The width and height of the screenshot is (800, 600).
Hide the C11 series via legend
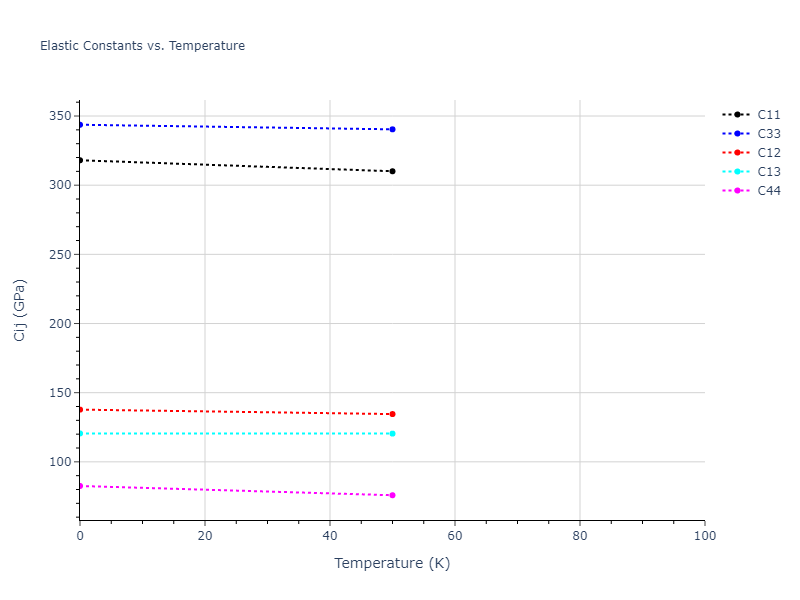tap(768, 114)
